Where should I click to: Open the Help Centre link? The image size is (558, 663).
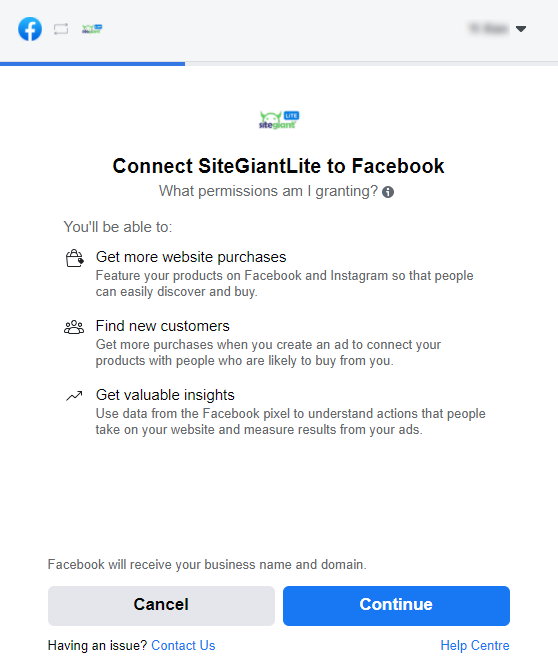[x=475, y=645]
